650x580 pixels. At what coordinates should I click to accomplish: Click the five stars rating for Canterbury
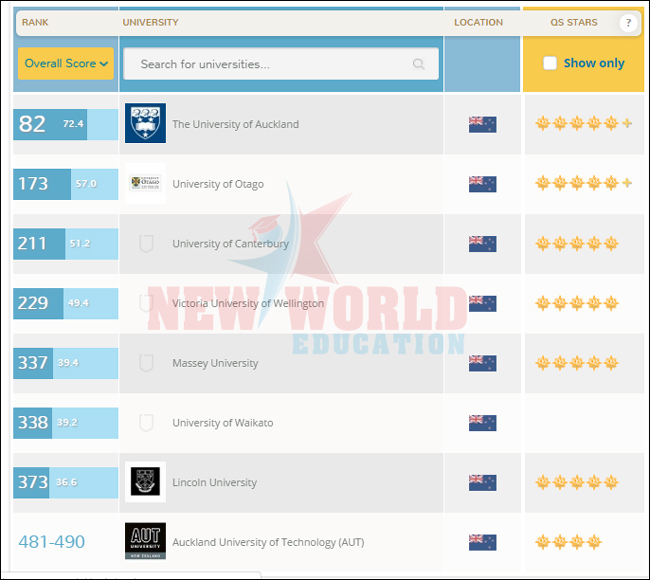pyautogui.click(x=577, y=243)
